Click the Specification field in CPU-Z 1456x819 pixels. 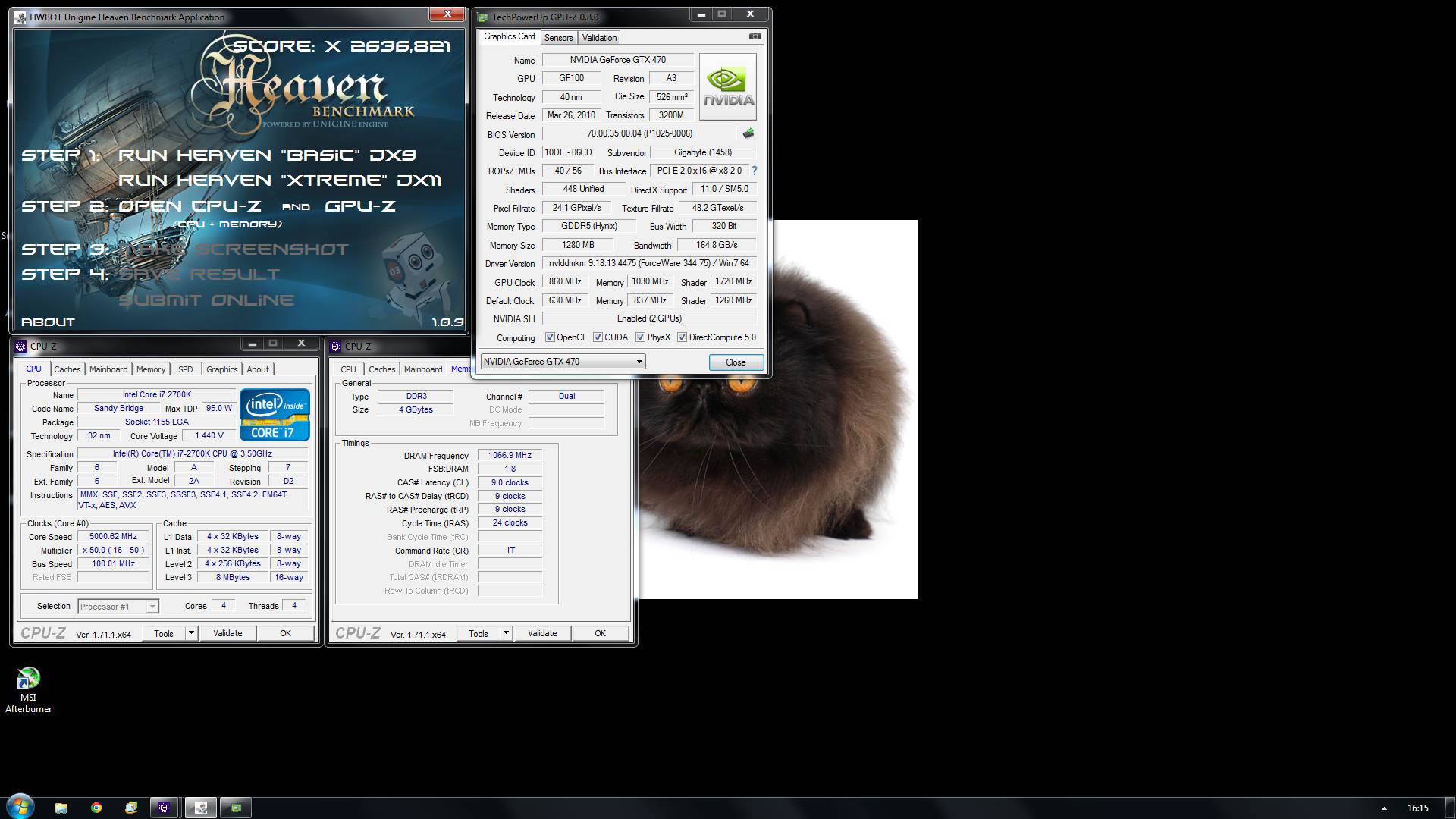tap(193, 454)
